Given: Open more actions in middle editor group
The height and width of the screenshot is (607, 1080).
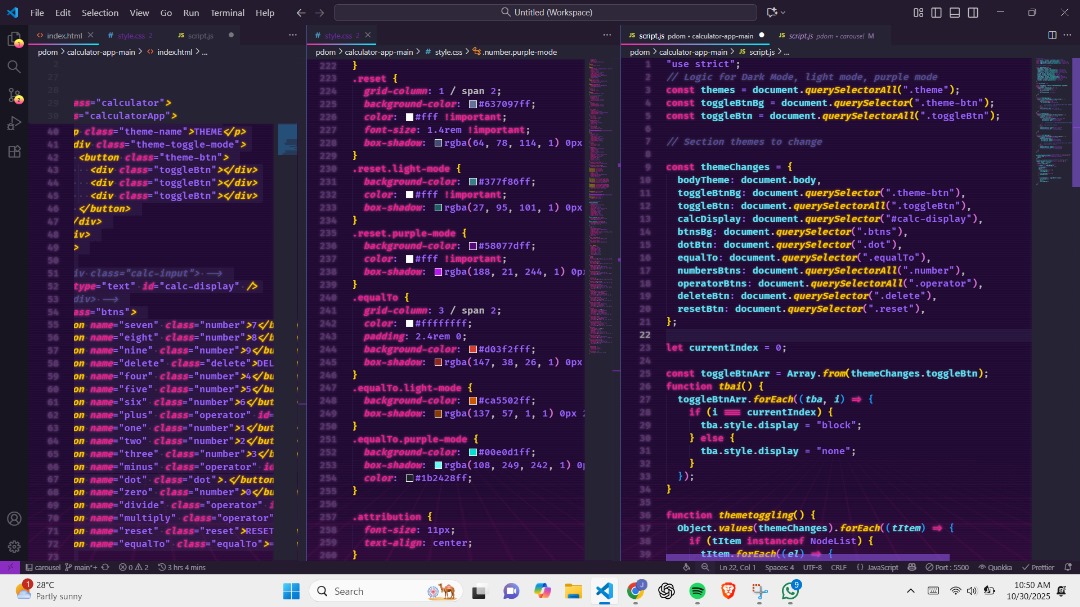Looking at the screenshot, I should (x=607, y=35).
